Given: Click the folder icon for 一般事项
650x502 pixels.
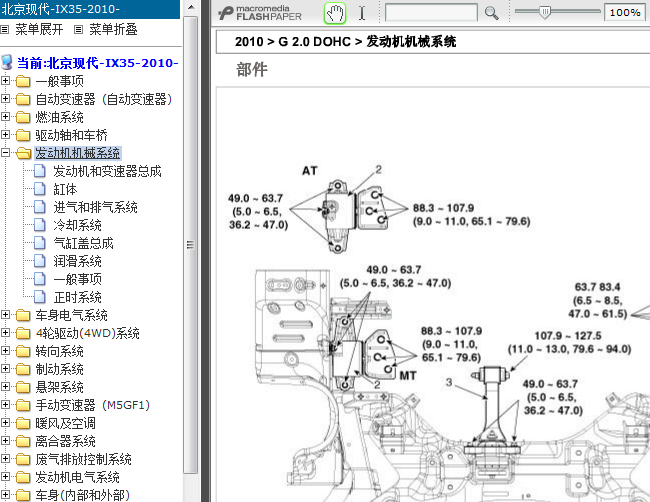Looking at the screenshot, I should point(23,81).
